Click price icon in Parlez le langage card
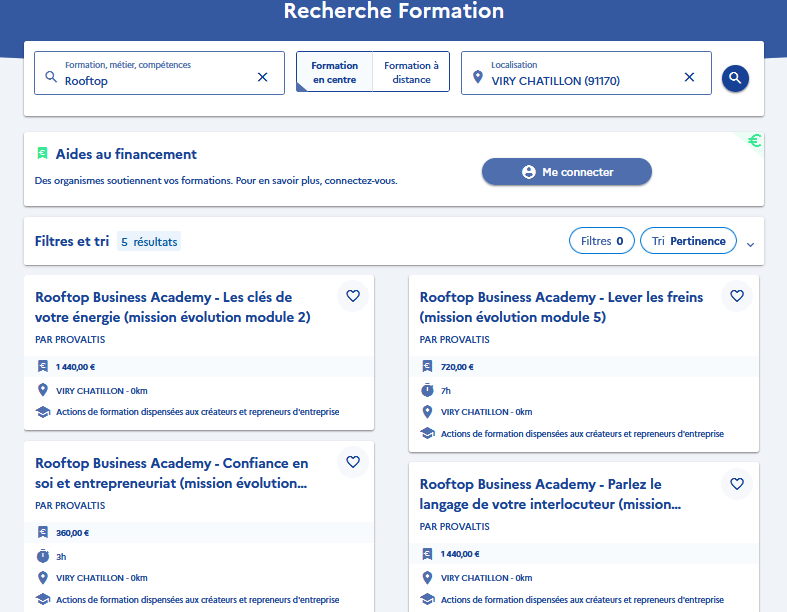Viewport: 787px width, 612px height. [x=427, y=554]
